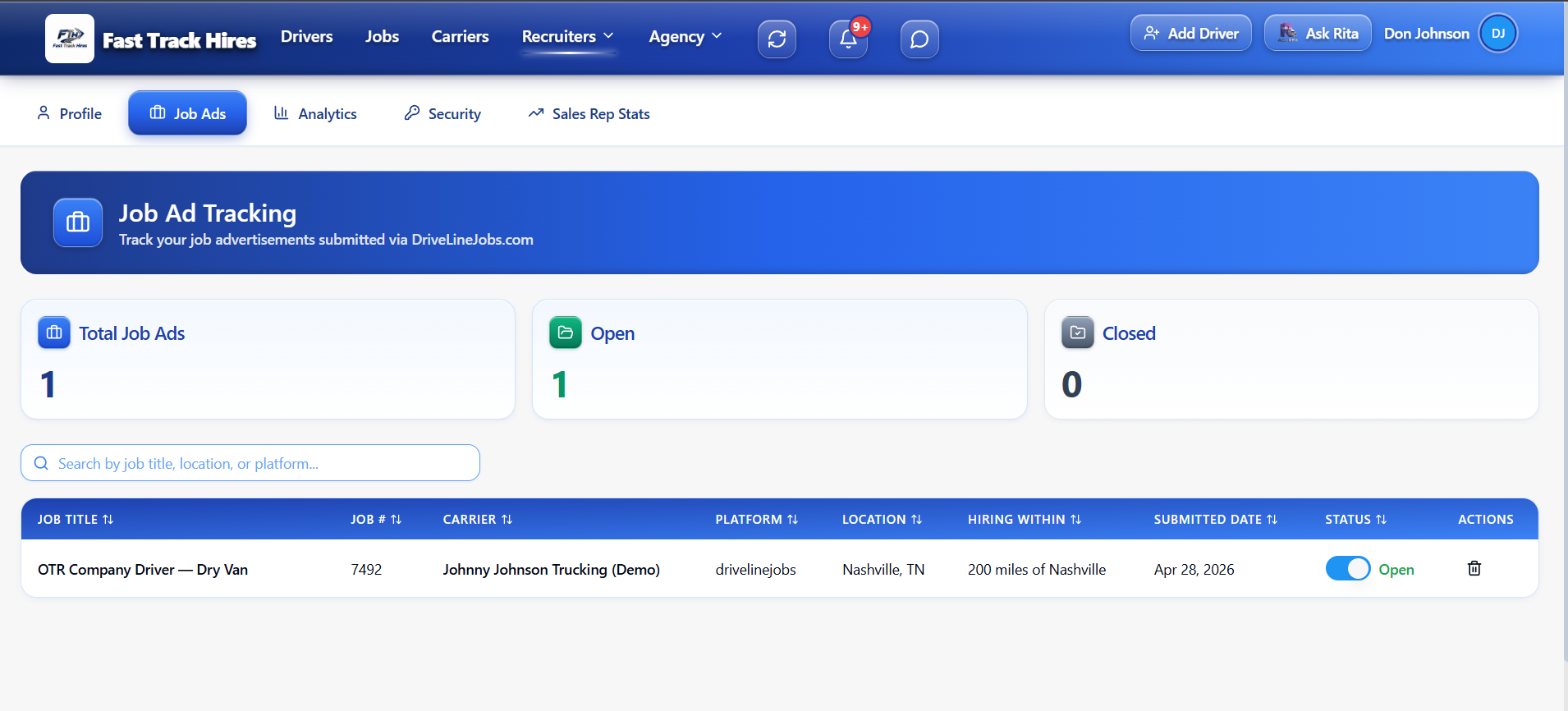Sort the table by Hiring Within

coord(1025,519)
